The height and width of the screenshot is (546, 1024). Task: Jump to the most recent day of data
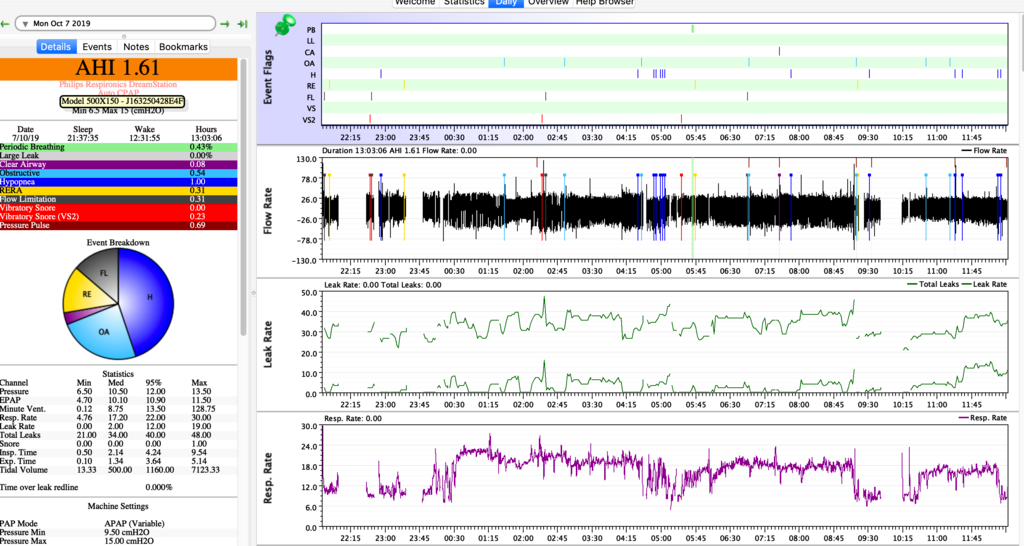242,24
